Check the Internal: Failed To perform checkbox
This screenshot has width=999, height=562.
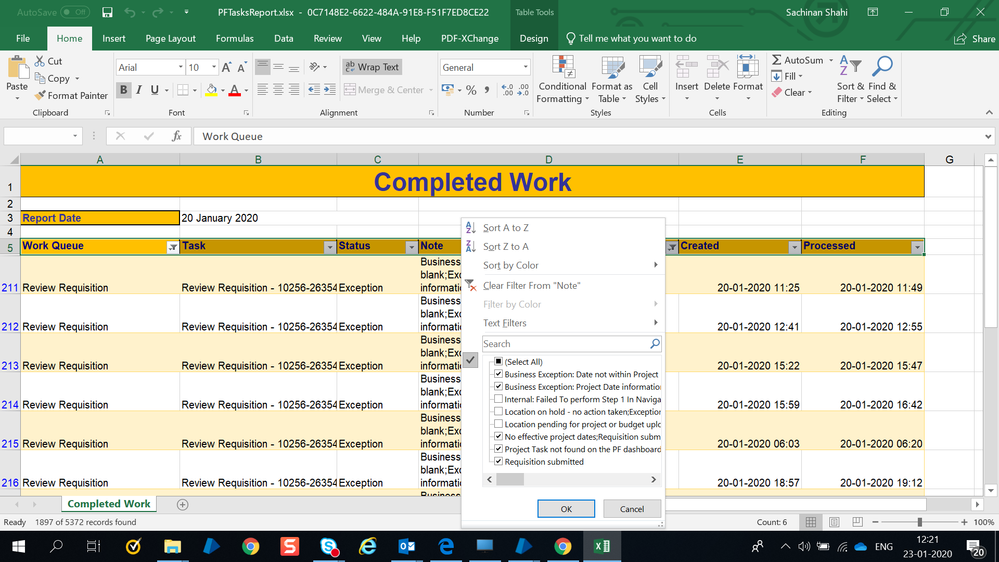[x=498, y=399]
